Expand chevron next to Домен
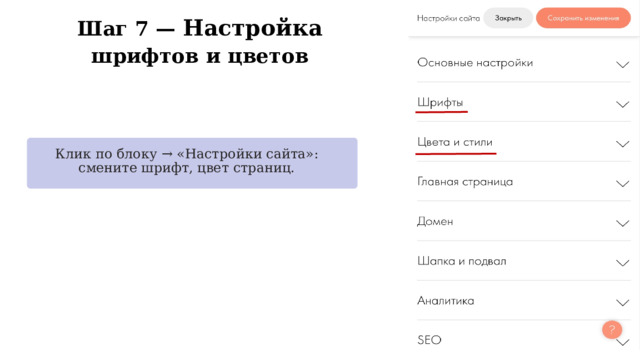Screen dimensions: 640x360 [x=622, y=223]
